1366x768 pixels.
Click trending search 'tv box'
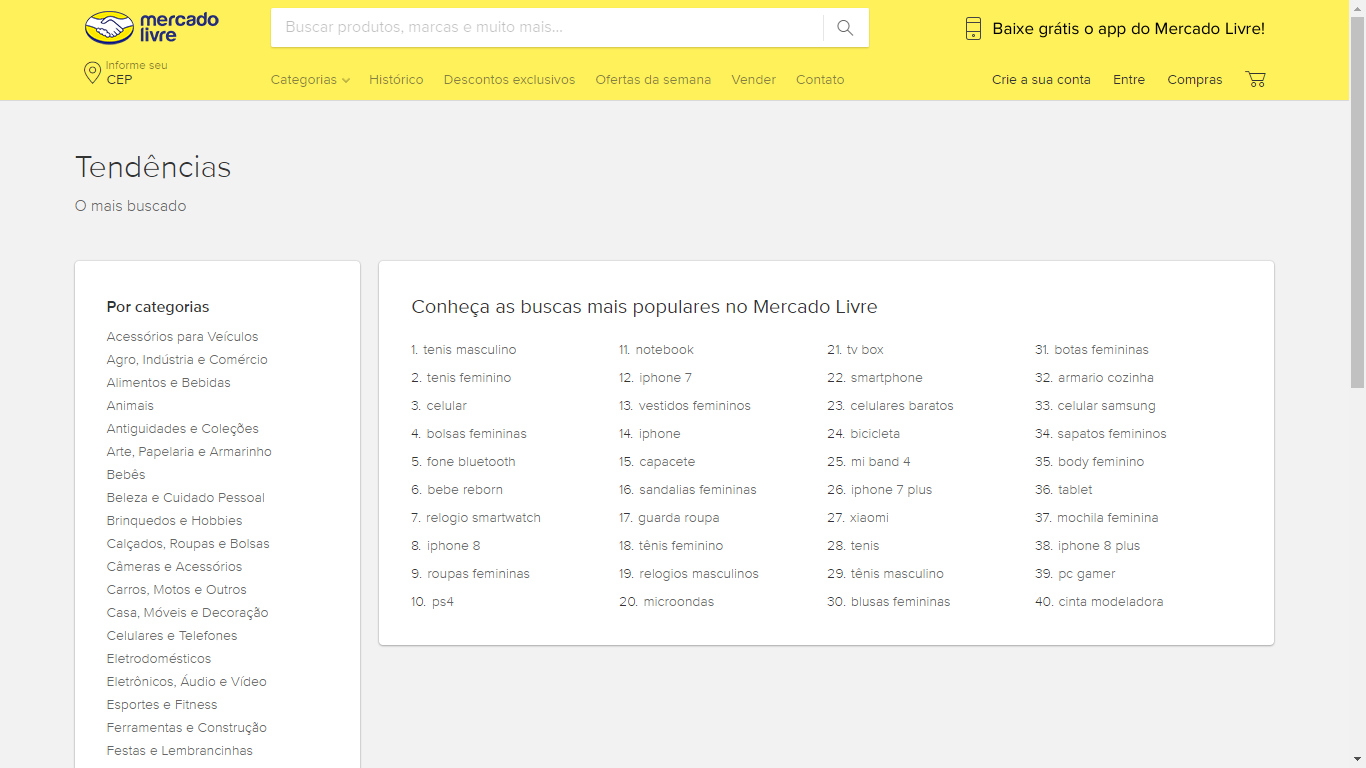865,350
